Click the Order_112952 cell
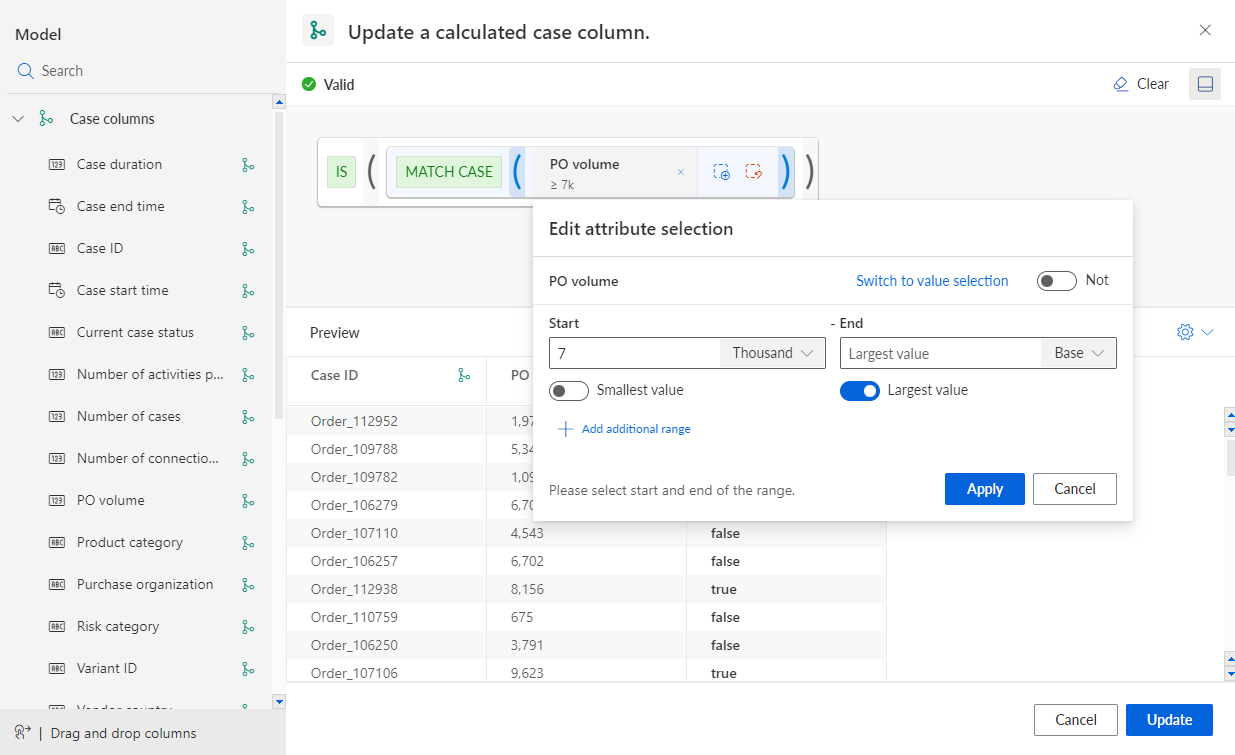Viewport: 1235px width, 755px height. click(x=354, y=421)
